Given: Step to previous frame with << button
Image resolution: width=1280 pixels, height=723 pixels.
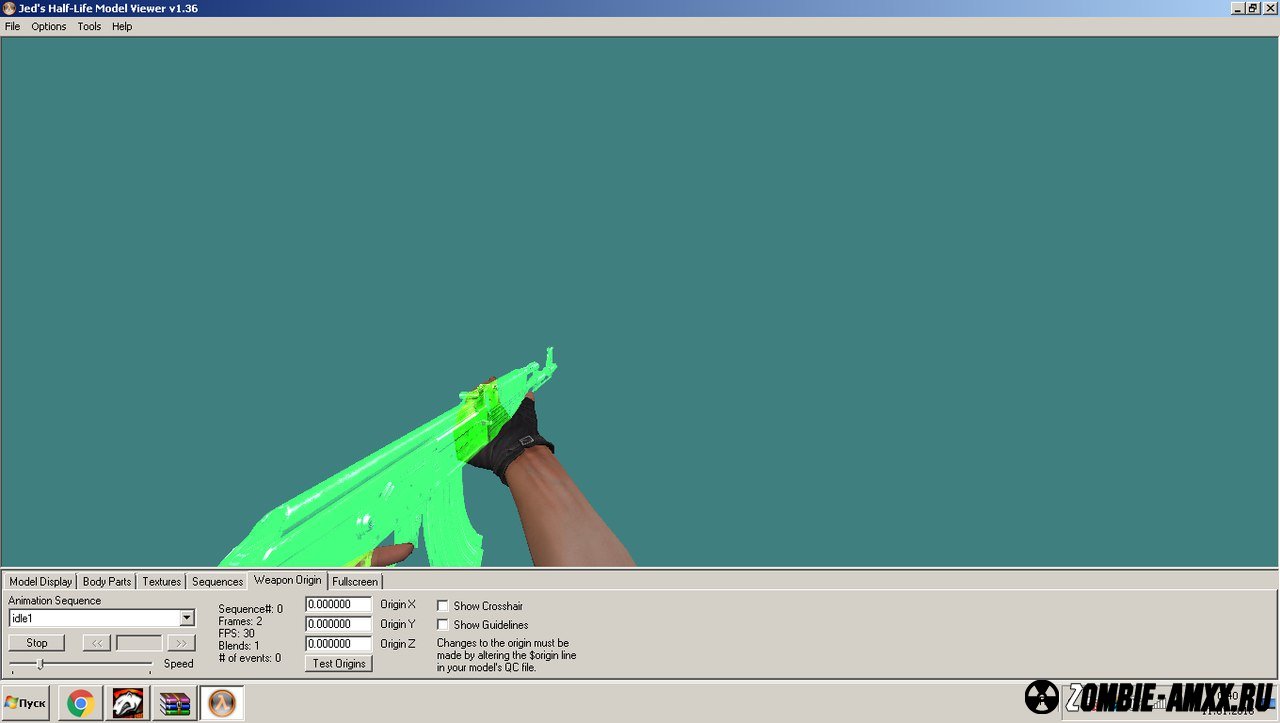Looking at the screenshot, I should click(x=96, y=643).
